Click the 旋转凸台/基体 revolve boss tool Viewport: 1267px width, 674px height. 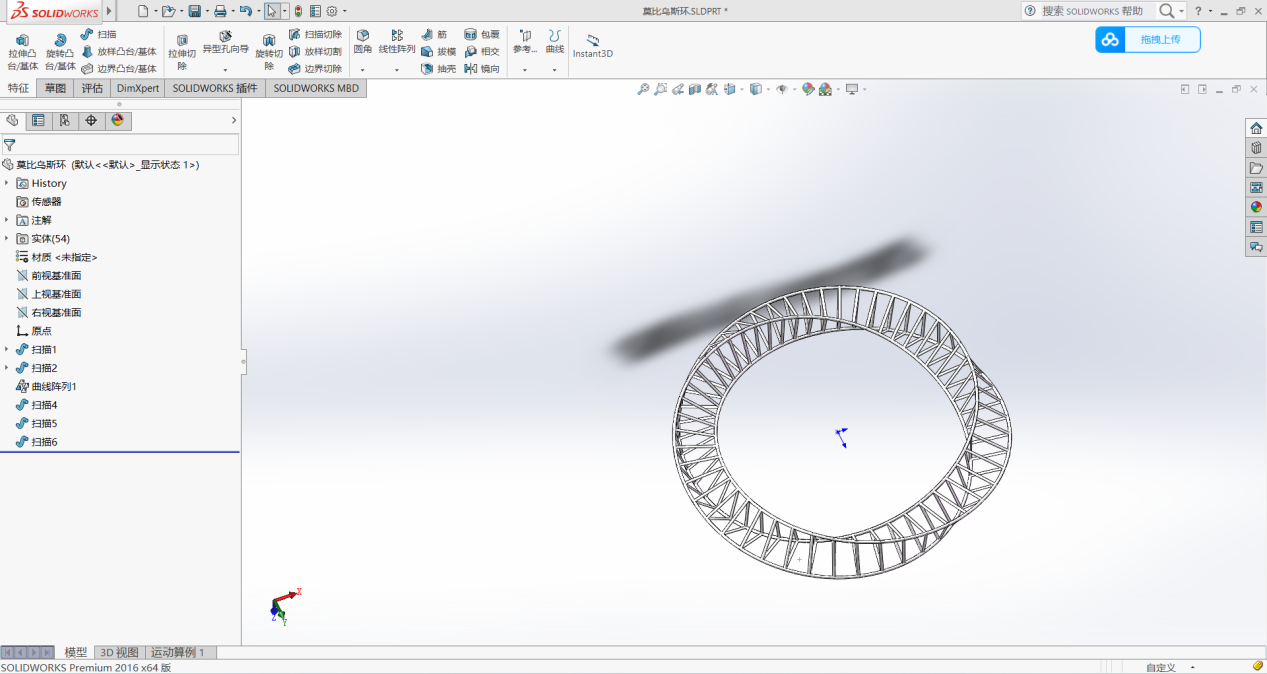point(60,52)
